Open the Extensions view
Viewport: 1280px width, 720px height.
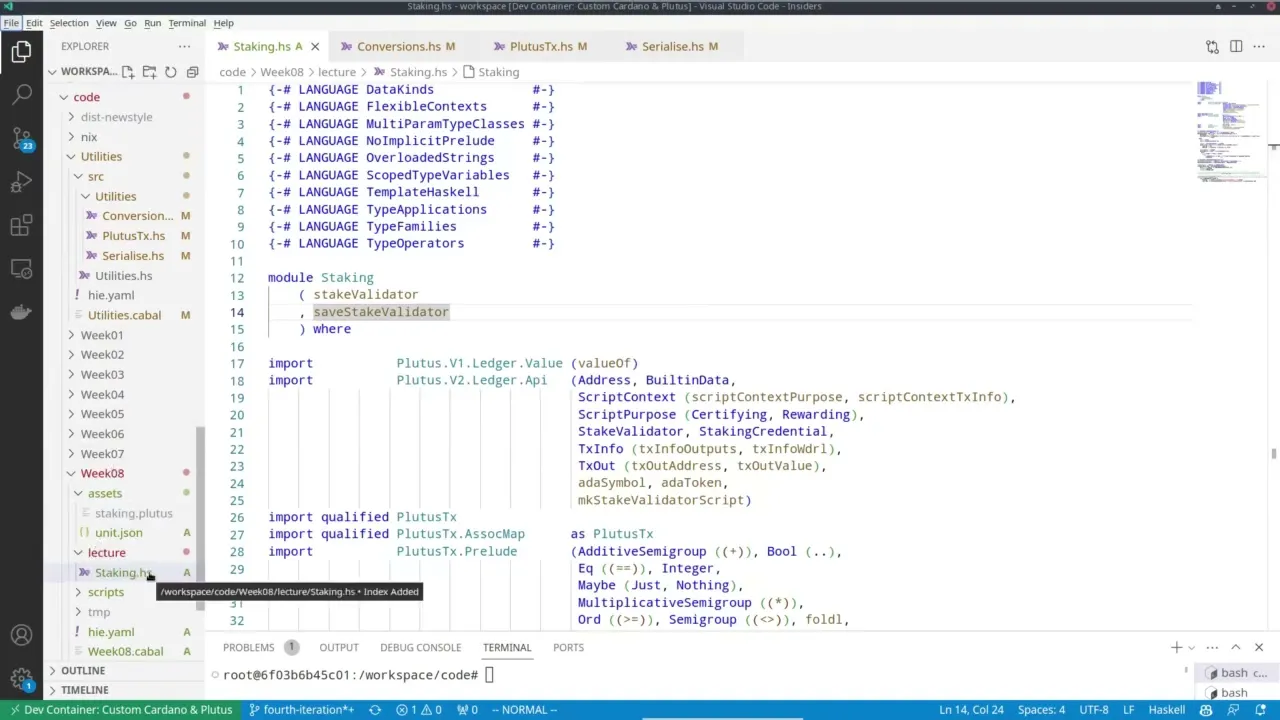(21, 226)
